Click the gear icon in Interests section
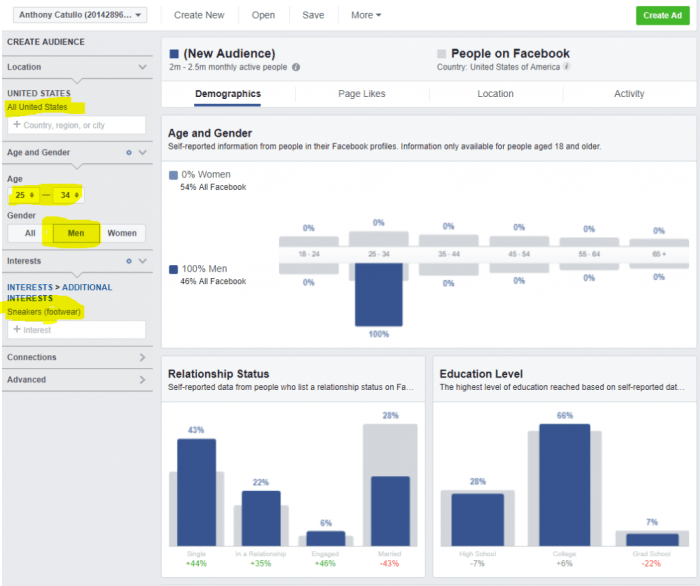 coord(129,261)
